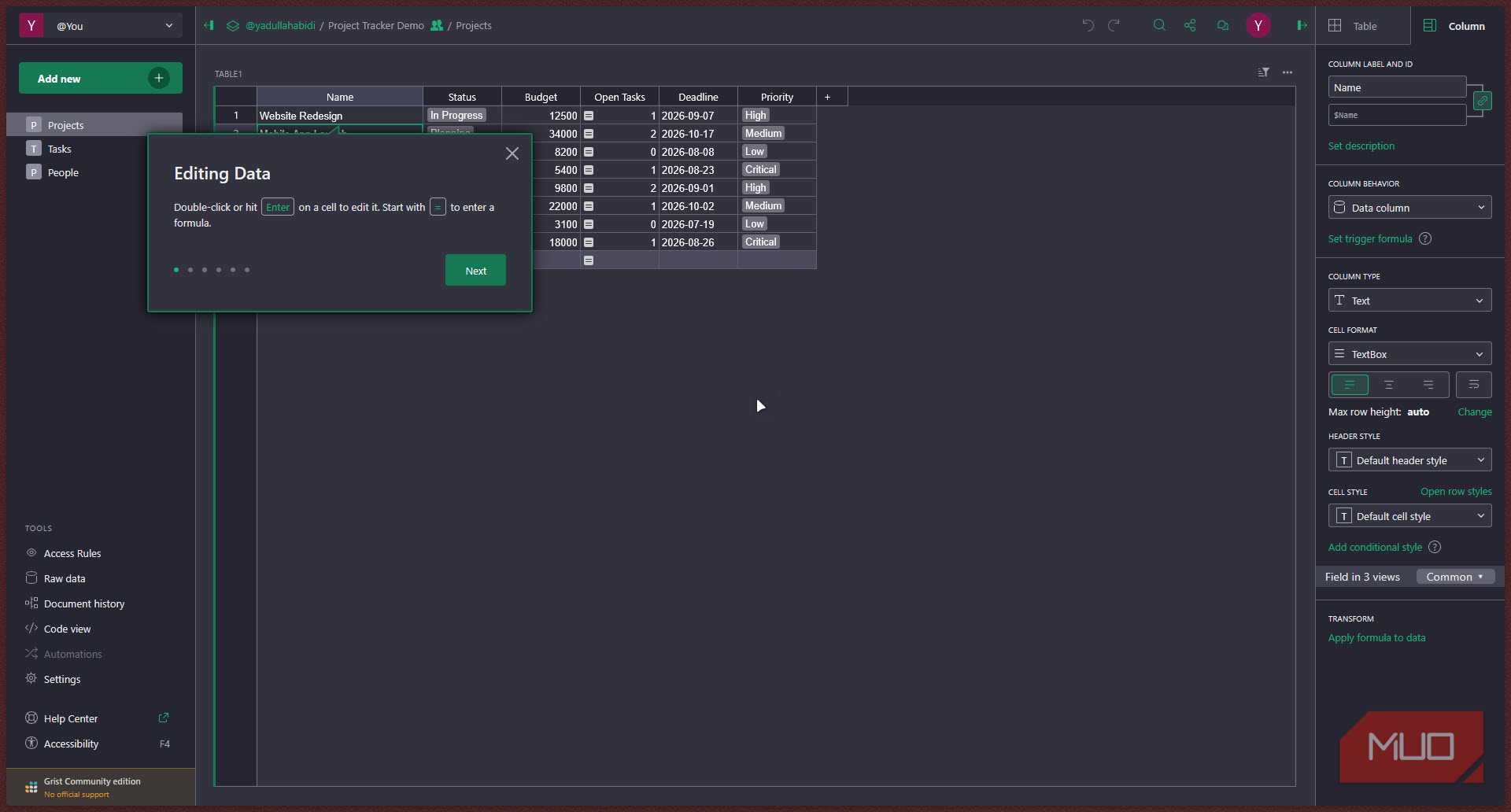The image size is (1511, 812).
Task: Click @yadullahabidi breadcrumb link
Action: 280,25
